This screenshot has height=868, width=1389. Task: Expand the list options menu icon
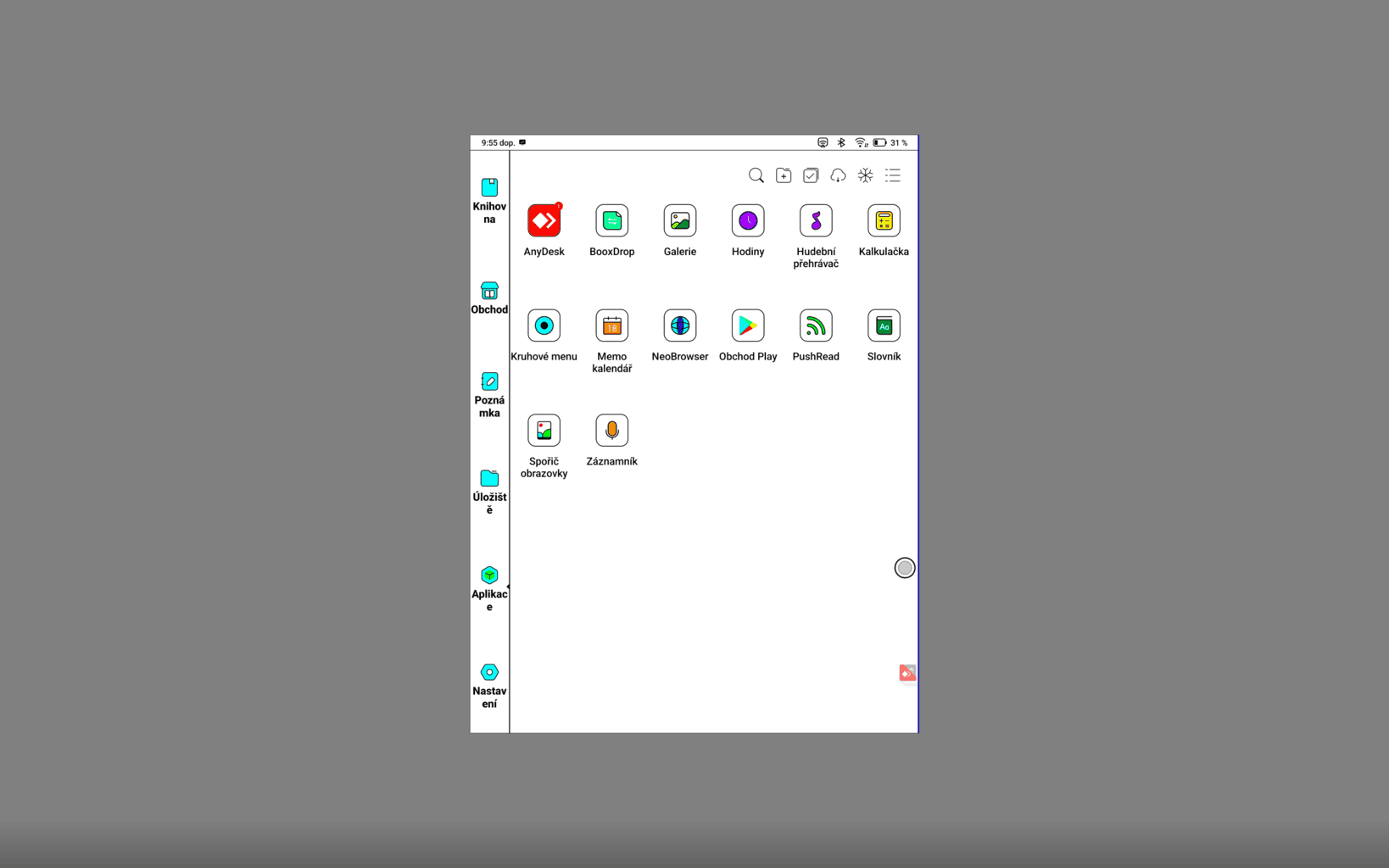(892, 175)
